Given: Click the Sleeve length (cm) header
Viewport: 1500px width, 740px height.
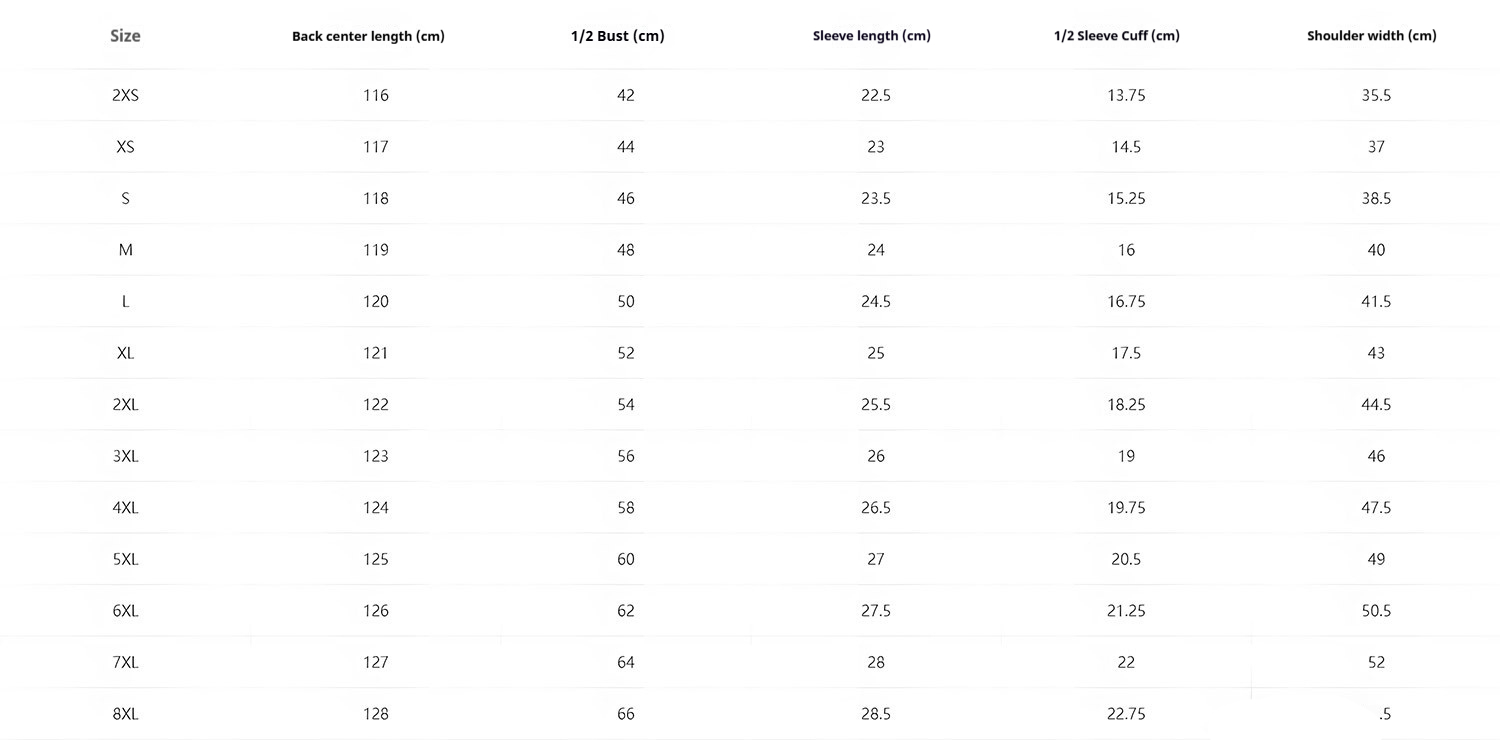Looking at the screenshot, I should pos(871,36).
